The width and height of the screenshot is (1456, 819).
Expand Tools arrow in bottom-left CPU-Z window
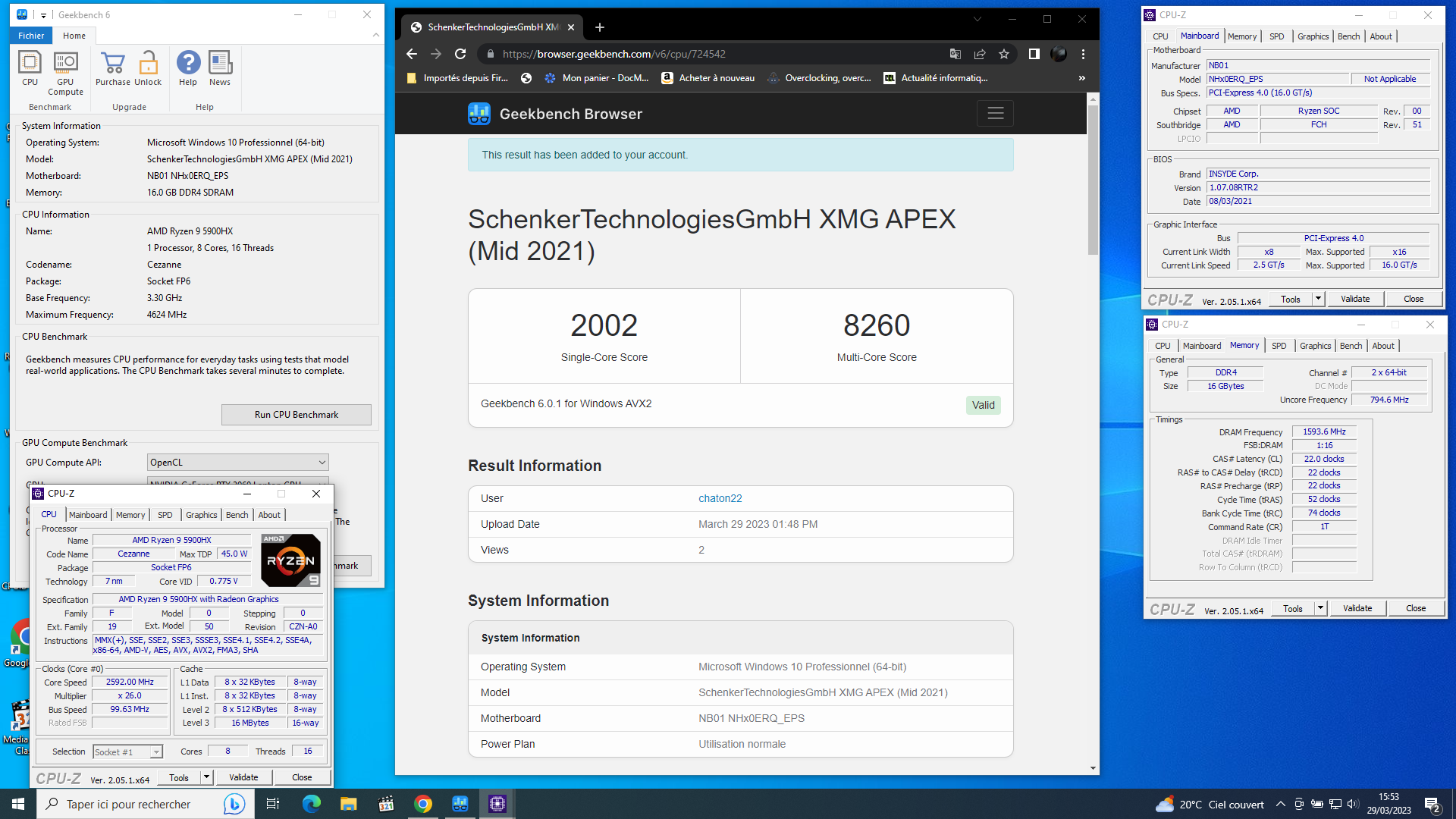click(206, 777)
